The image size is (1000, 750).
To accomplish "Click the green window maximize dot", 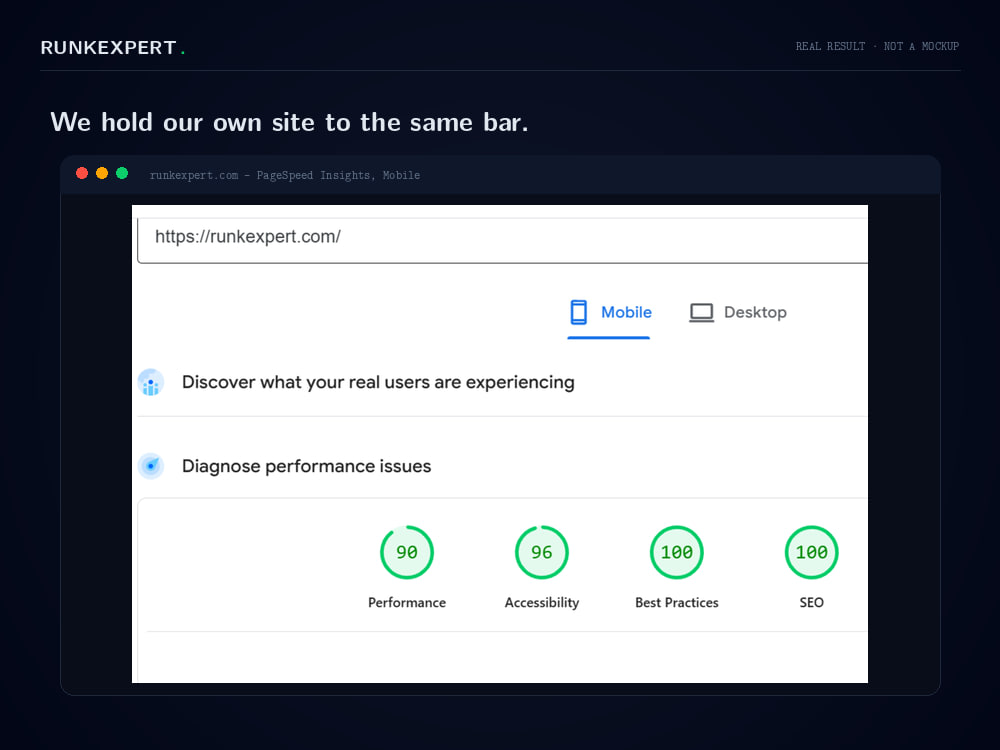I will pos(122,173).
